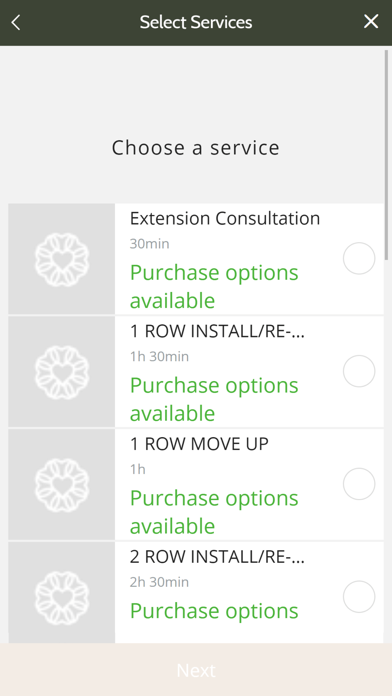View purchase options for 1 ROW MOVE UP
Image resolution: width=392 pixels, height=696 pixels.
pyautogui.click(x=214, y=512)
